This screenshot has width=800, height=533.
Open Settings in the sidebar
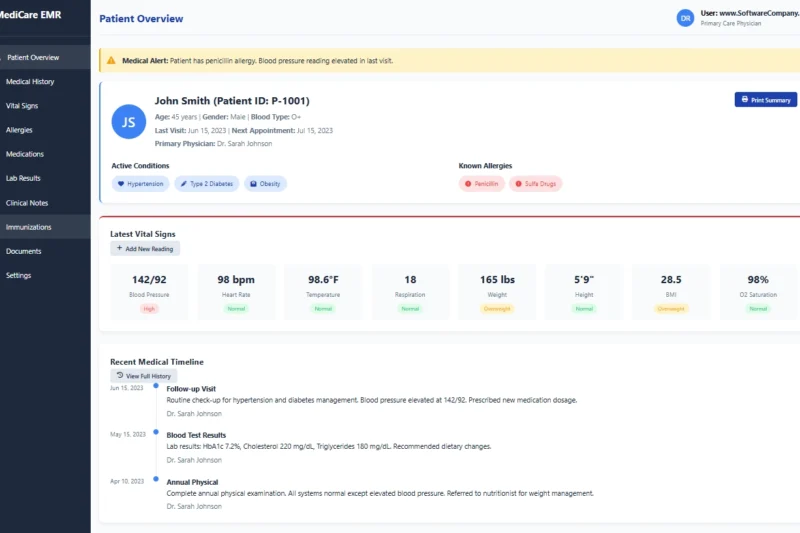(x=45, y=275)
